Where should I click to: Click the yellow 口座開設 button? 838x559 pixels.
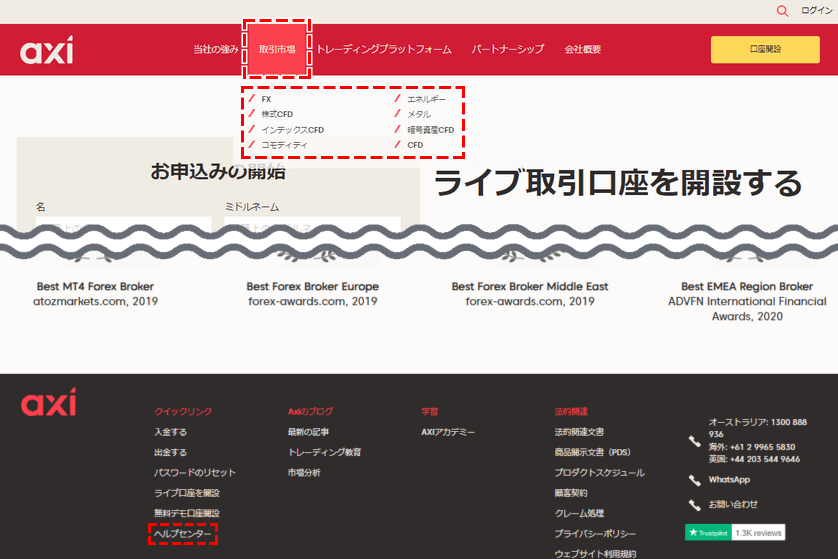click(765, 49)
